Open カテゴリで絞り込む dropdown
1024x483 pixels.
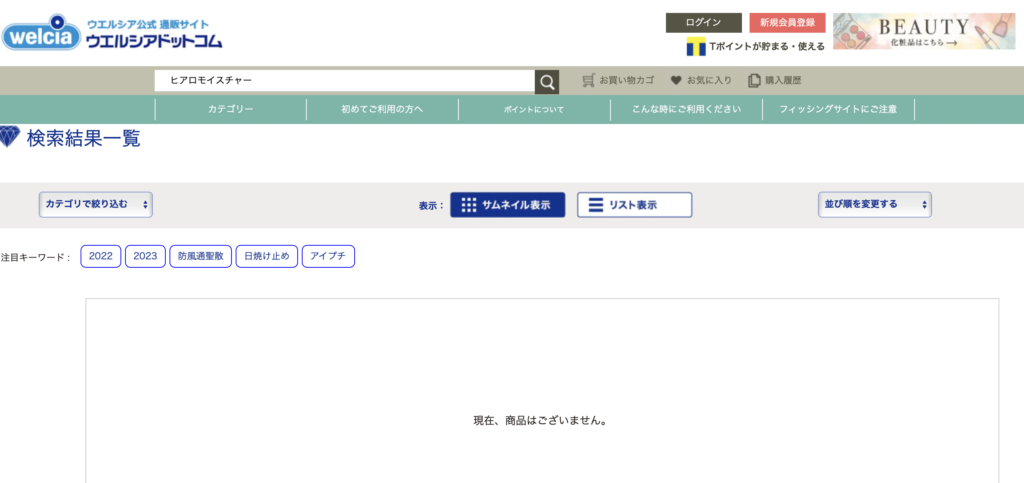[x=95, y=204]
